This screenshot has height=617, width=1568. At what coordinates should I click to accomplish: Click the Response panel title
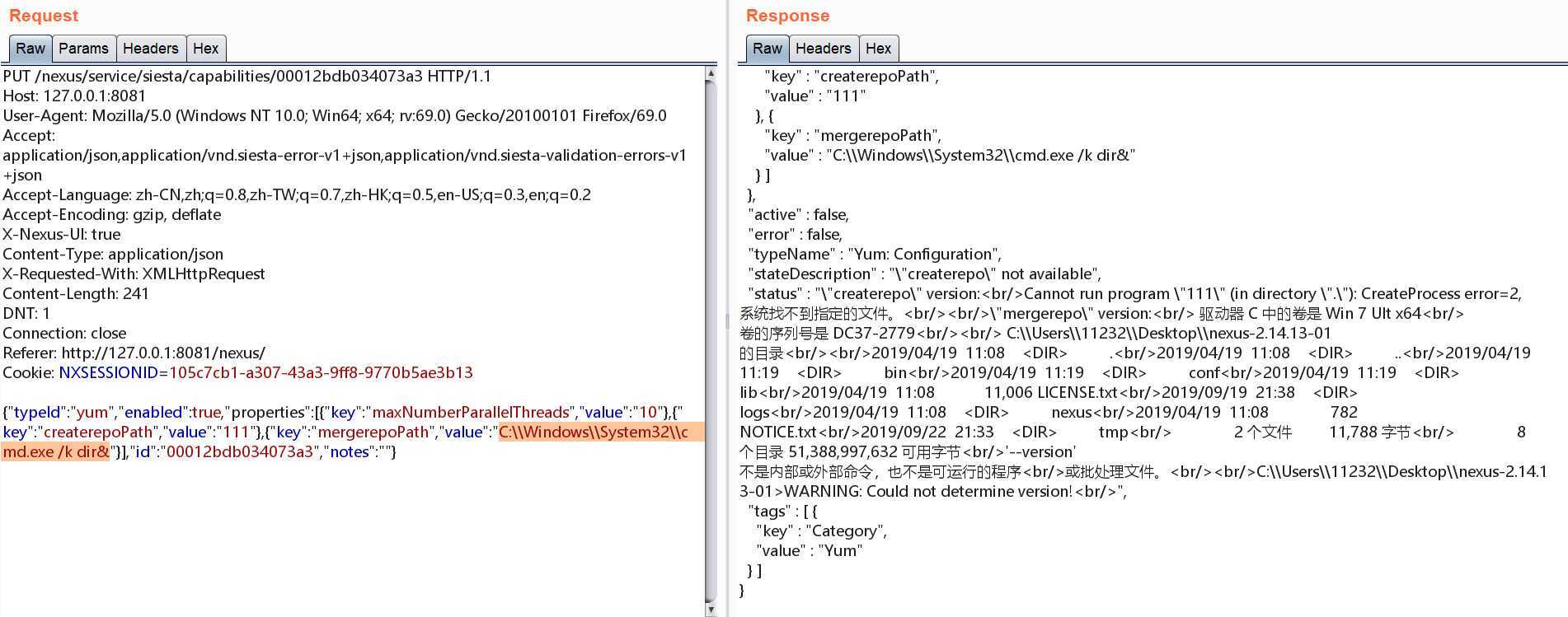(x=787, y=16)
